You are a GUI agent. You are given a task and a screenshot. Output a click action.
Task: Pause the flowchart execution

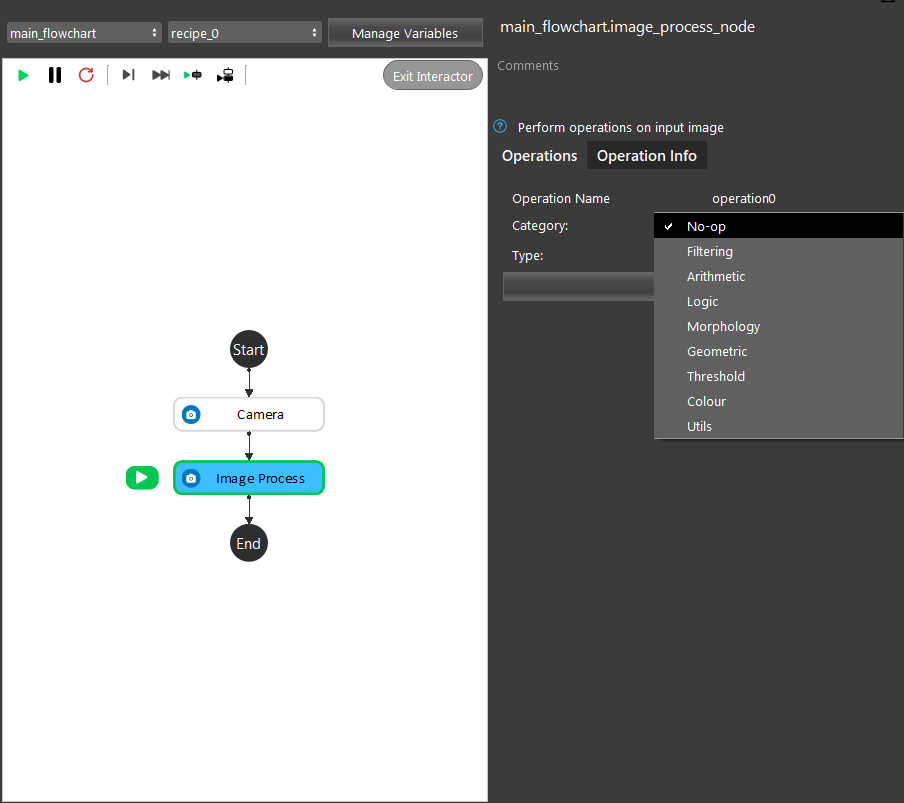(55, 76)
